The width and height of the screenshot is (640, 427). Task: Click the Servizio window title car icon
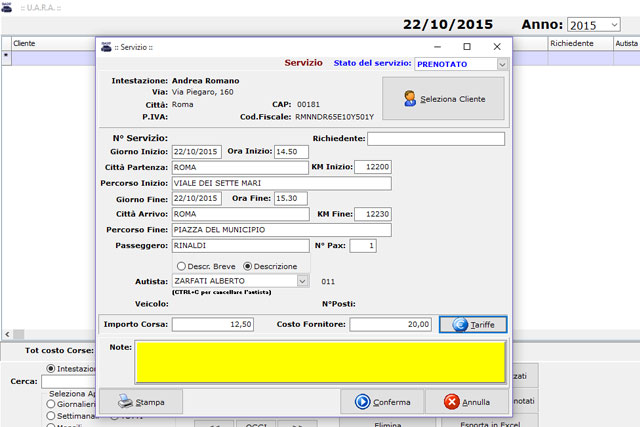point(106,47)
